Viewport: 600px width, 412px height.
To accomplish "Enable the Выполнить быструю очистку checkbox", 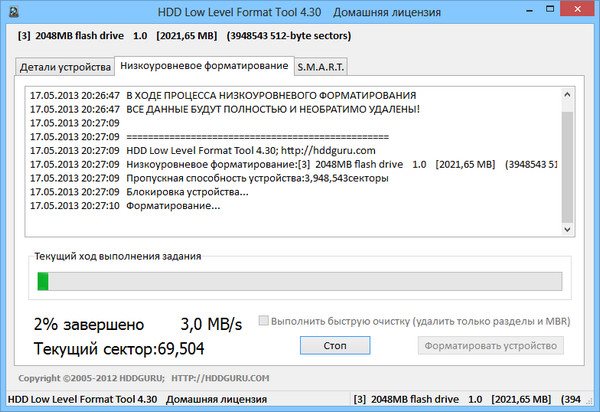I will coord(264,321).
